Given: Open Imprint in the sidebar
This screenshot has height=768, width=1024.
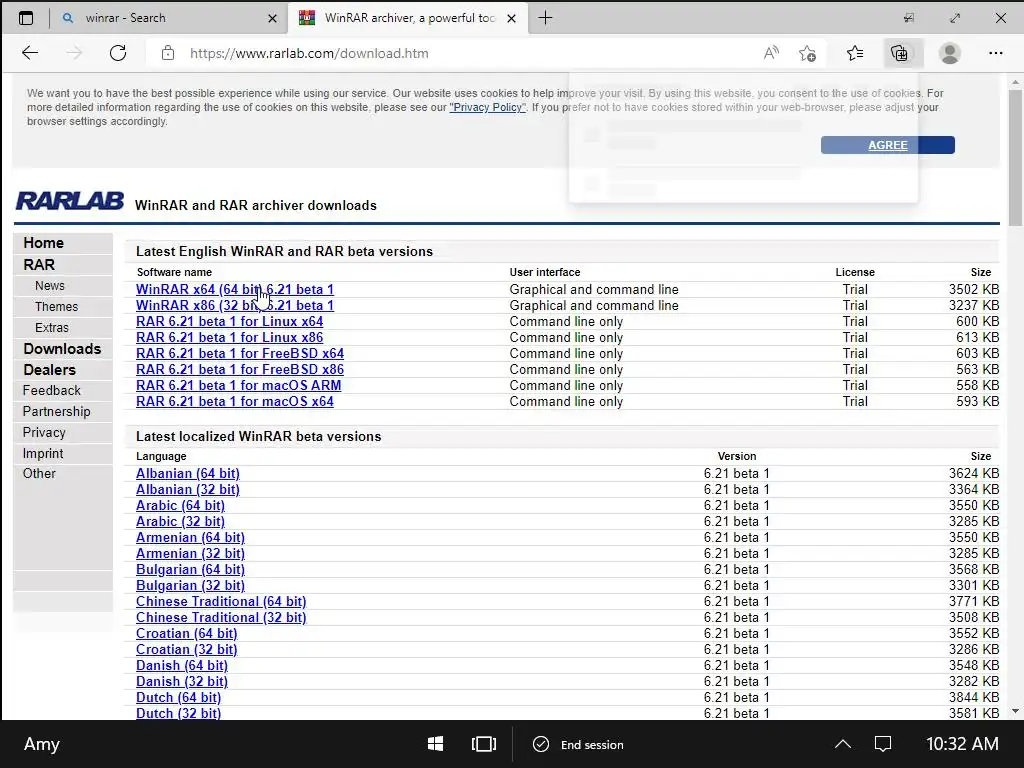Looking at the screenshot, I should [x=42, y=453].
